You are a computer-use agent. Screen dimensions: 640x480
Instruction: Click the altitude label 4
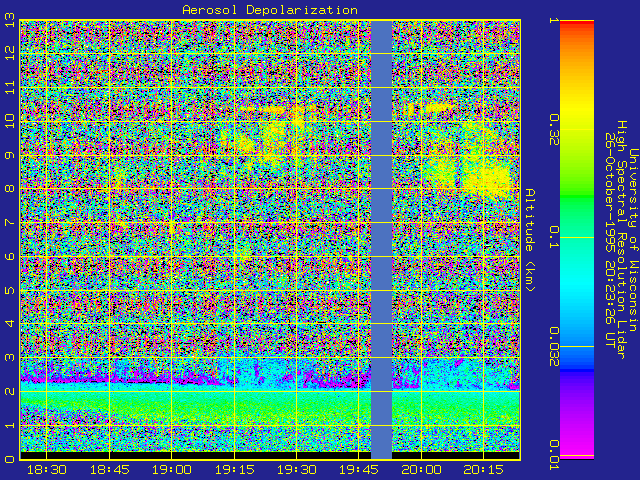coord(10,324)
